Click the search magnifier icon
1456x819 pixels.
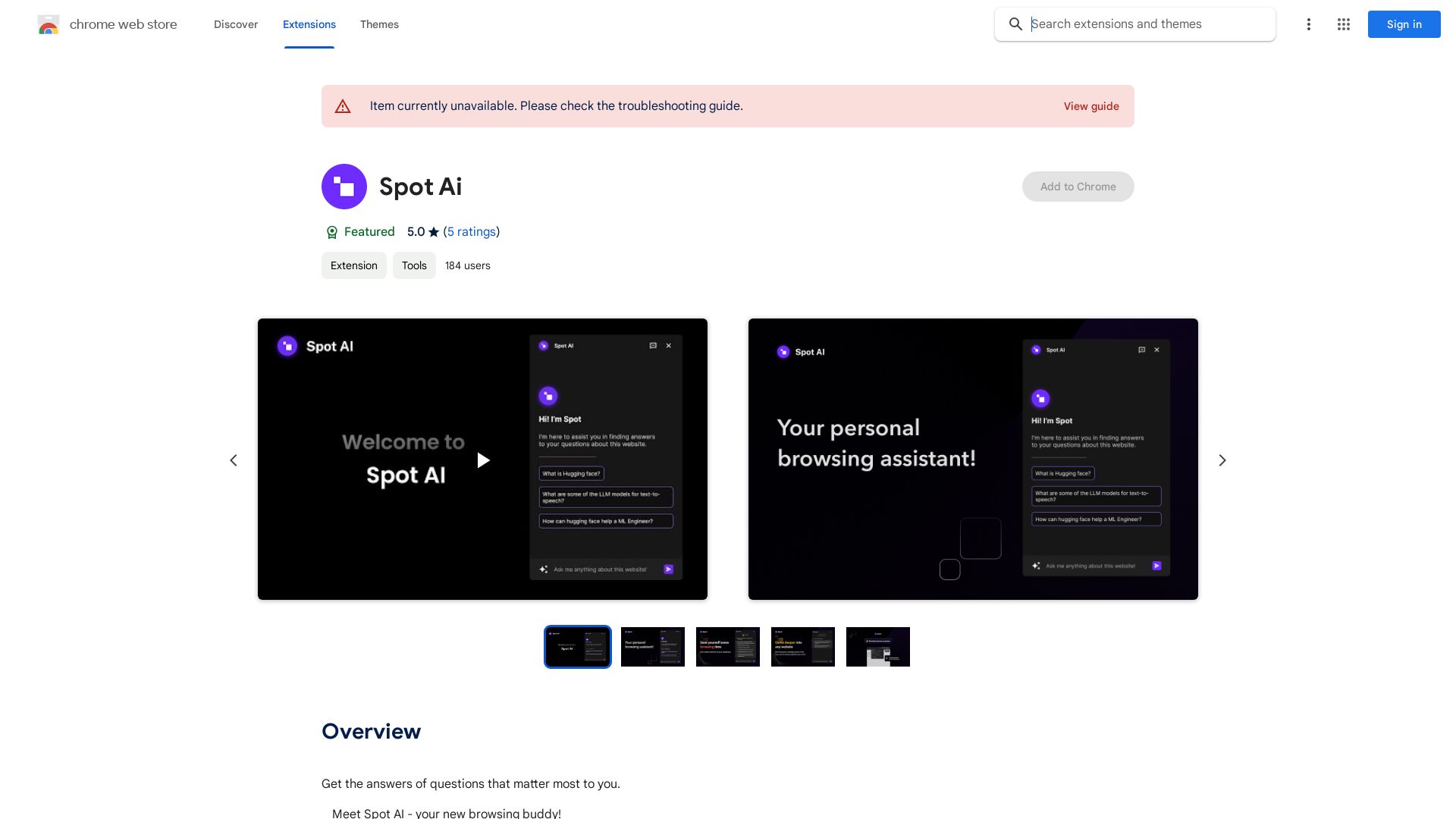(1015, 24)
